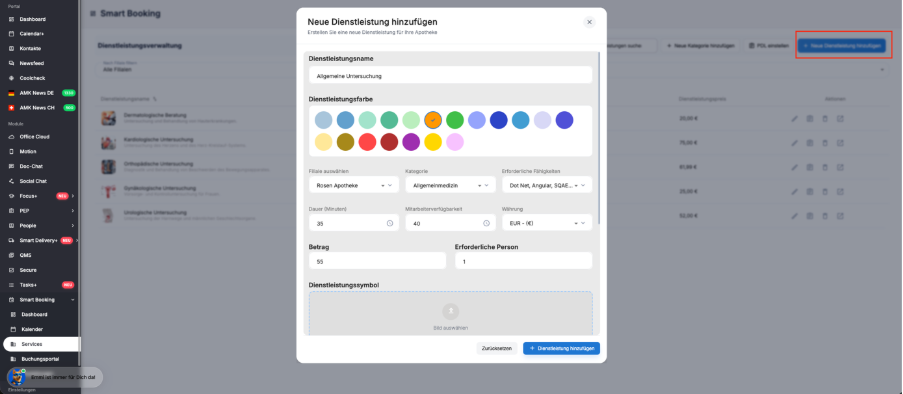Expand the Smart Delivery+ sidebar submenu
This screenshot has width=903, height=394.
[x=77, y=240]
